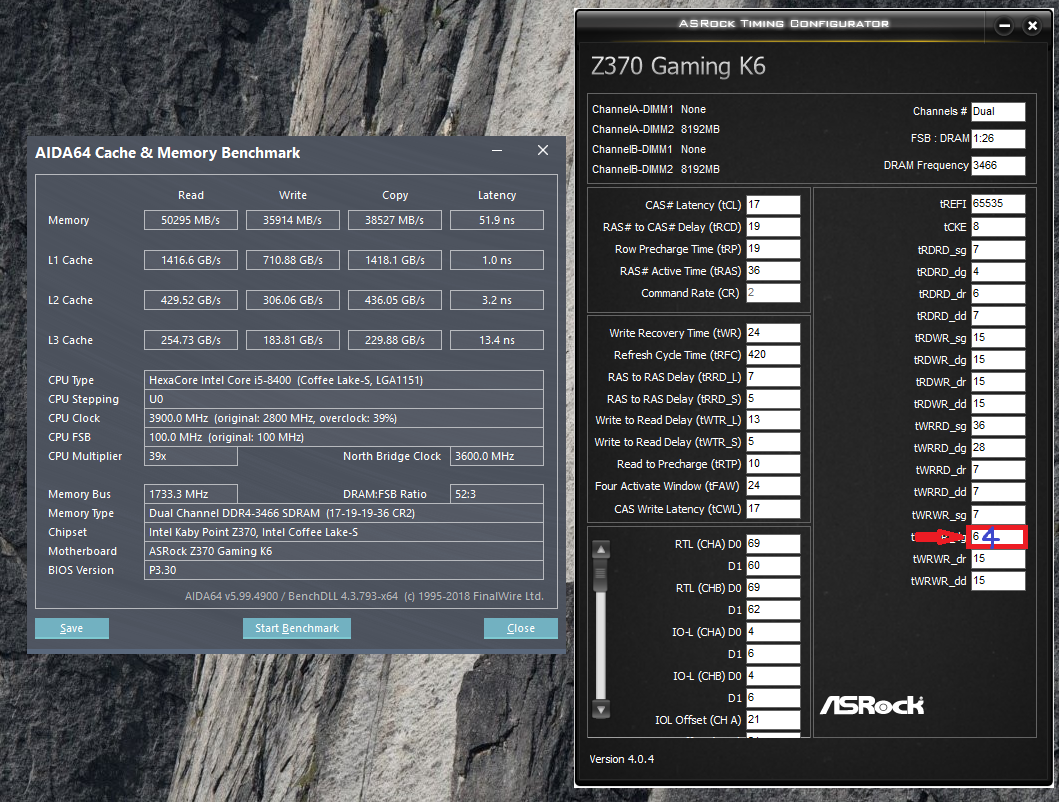
Task: Click the CPU Type field text
Action: point(344,380)
